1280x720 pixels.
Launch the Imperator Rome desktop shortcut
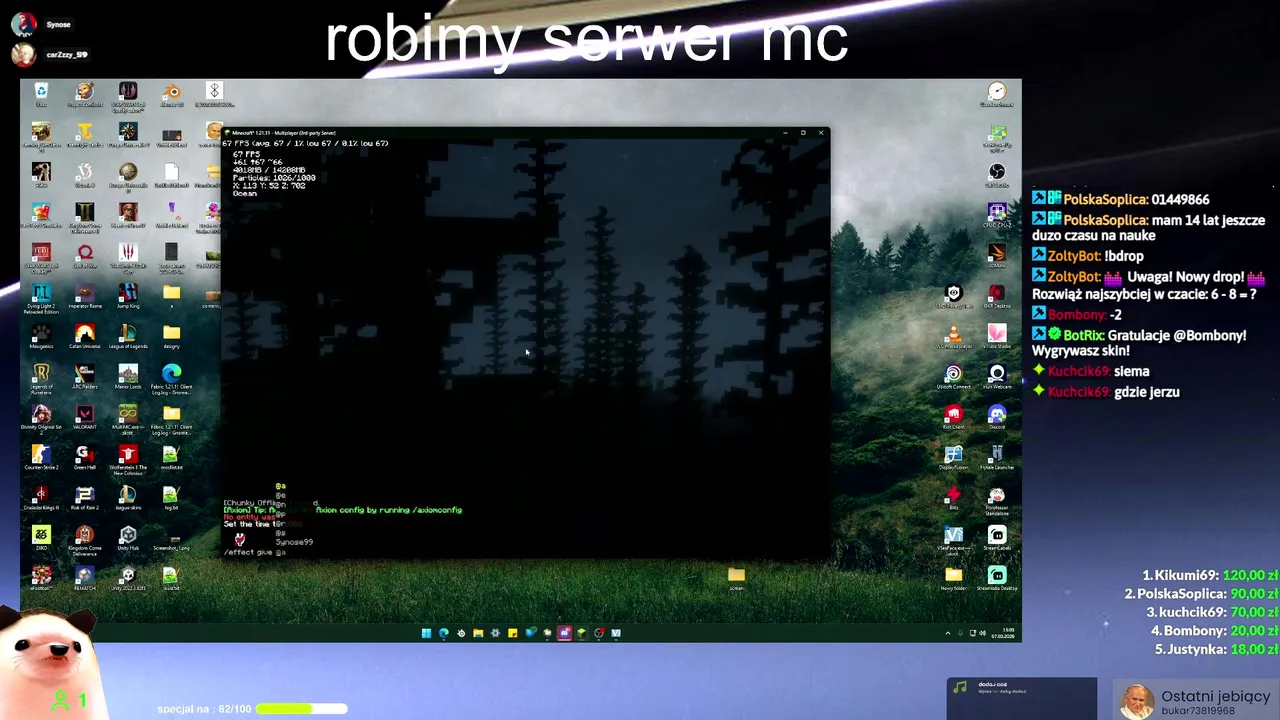pyautogui.click(x=85, y=296)
